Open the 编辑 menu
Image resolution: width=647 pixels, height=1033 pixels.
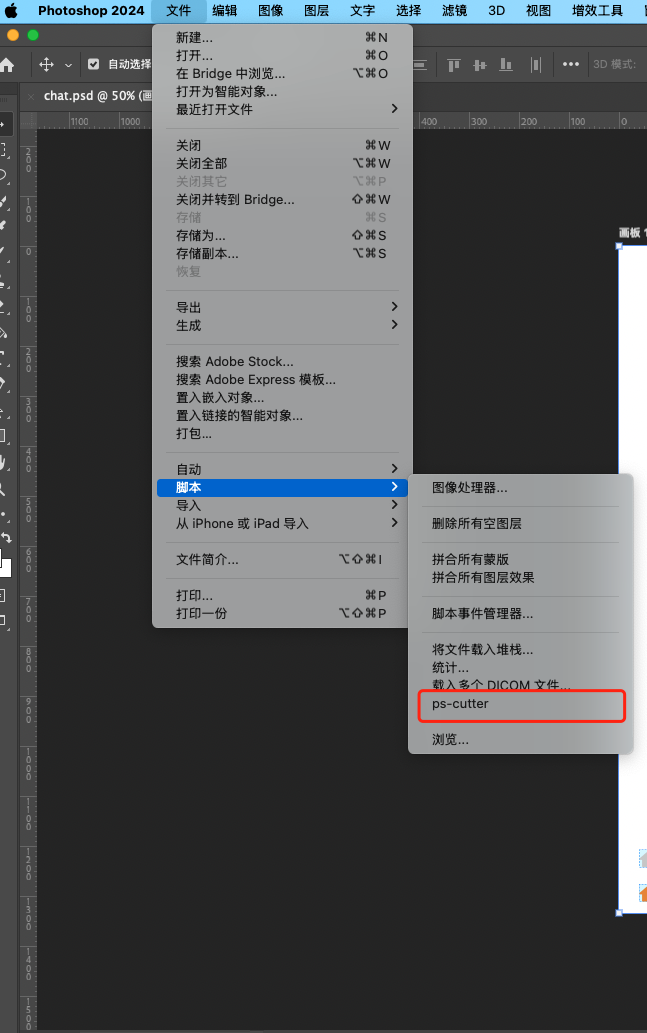(225, 11)
